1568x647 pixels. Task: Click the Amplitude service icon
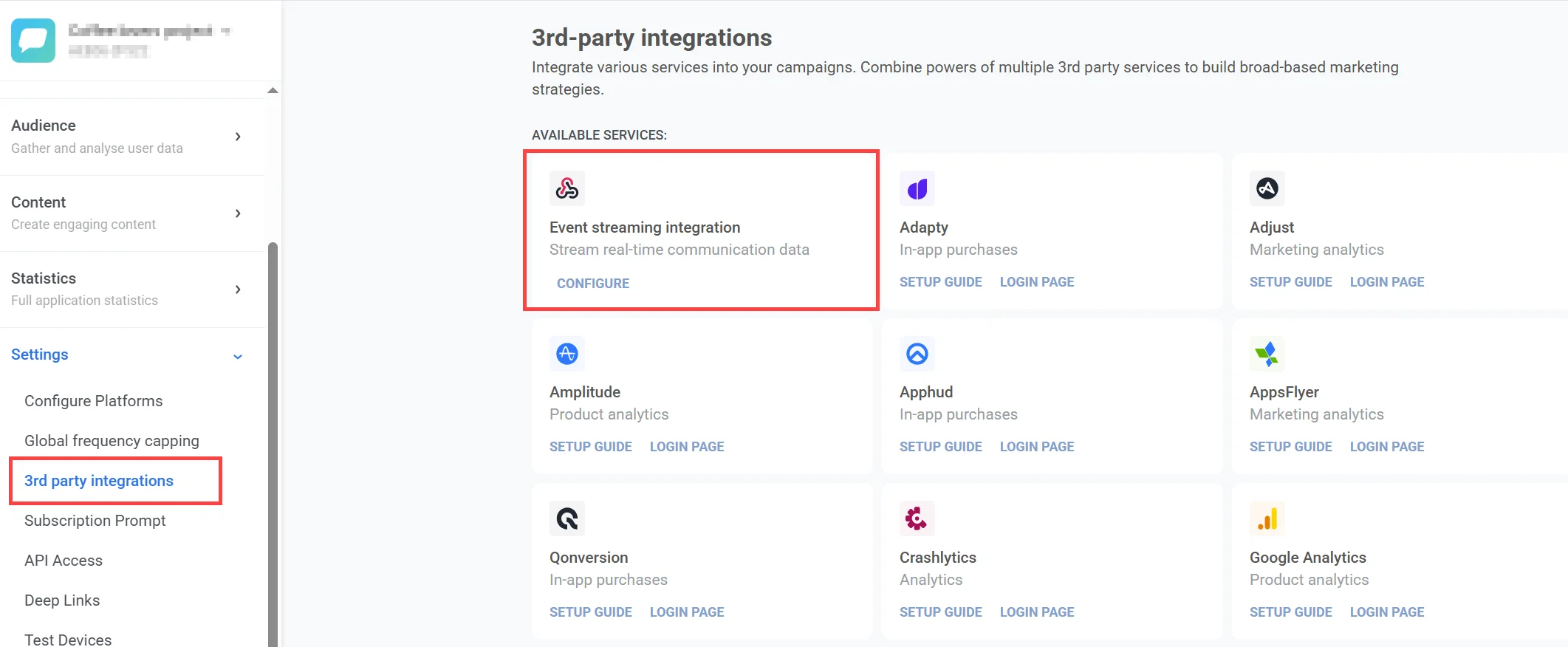[x=567, y=354]
